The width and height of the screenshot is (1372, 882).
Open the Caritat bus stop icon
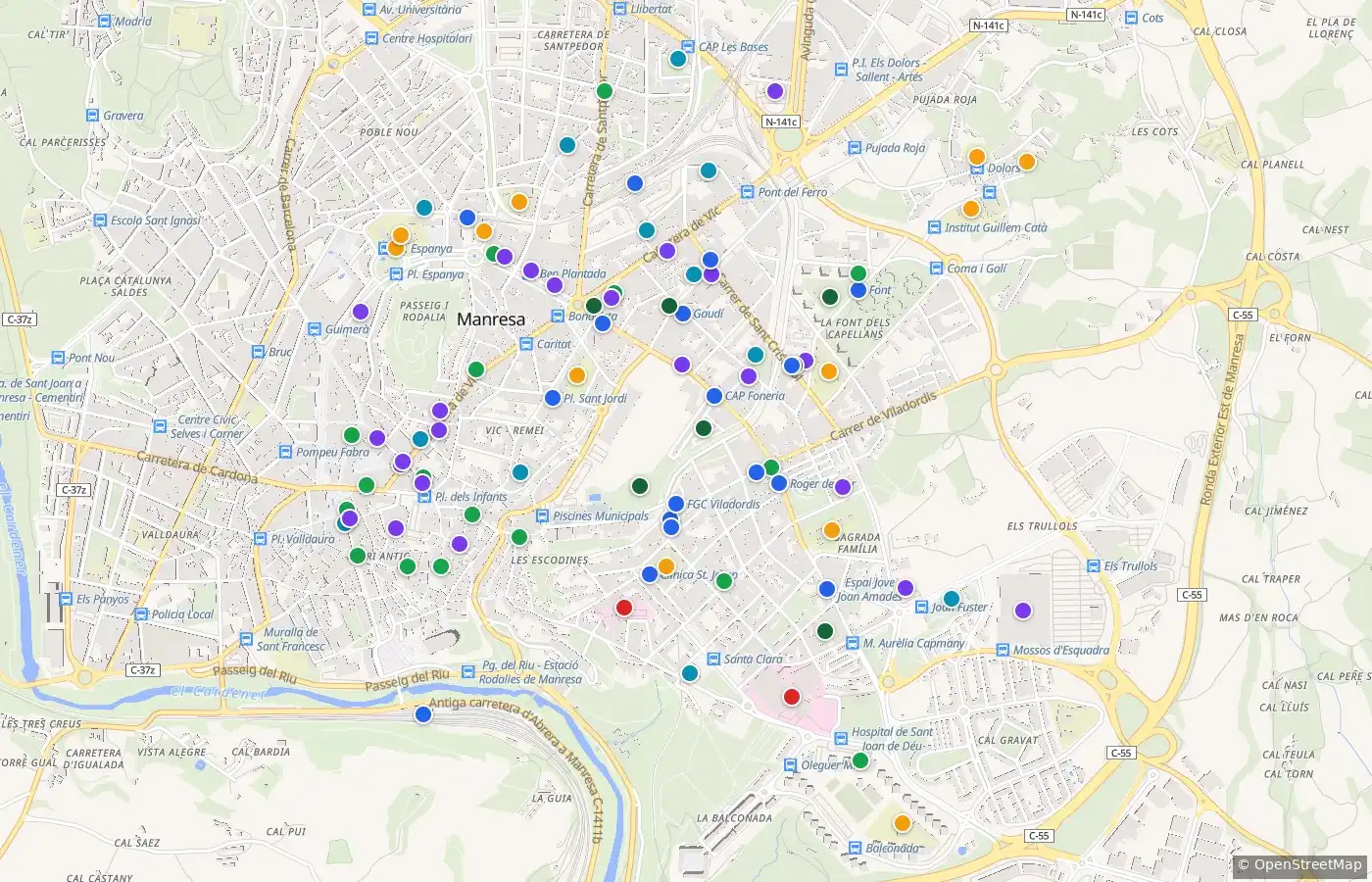click(x=525, y=344)
